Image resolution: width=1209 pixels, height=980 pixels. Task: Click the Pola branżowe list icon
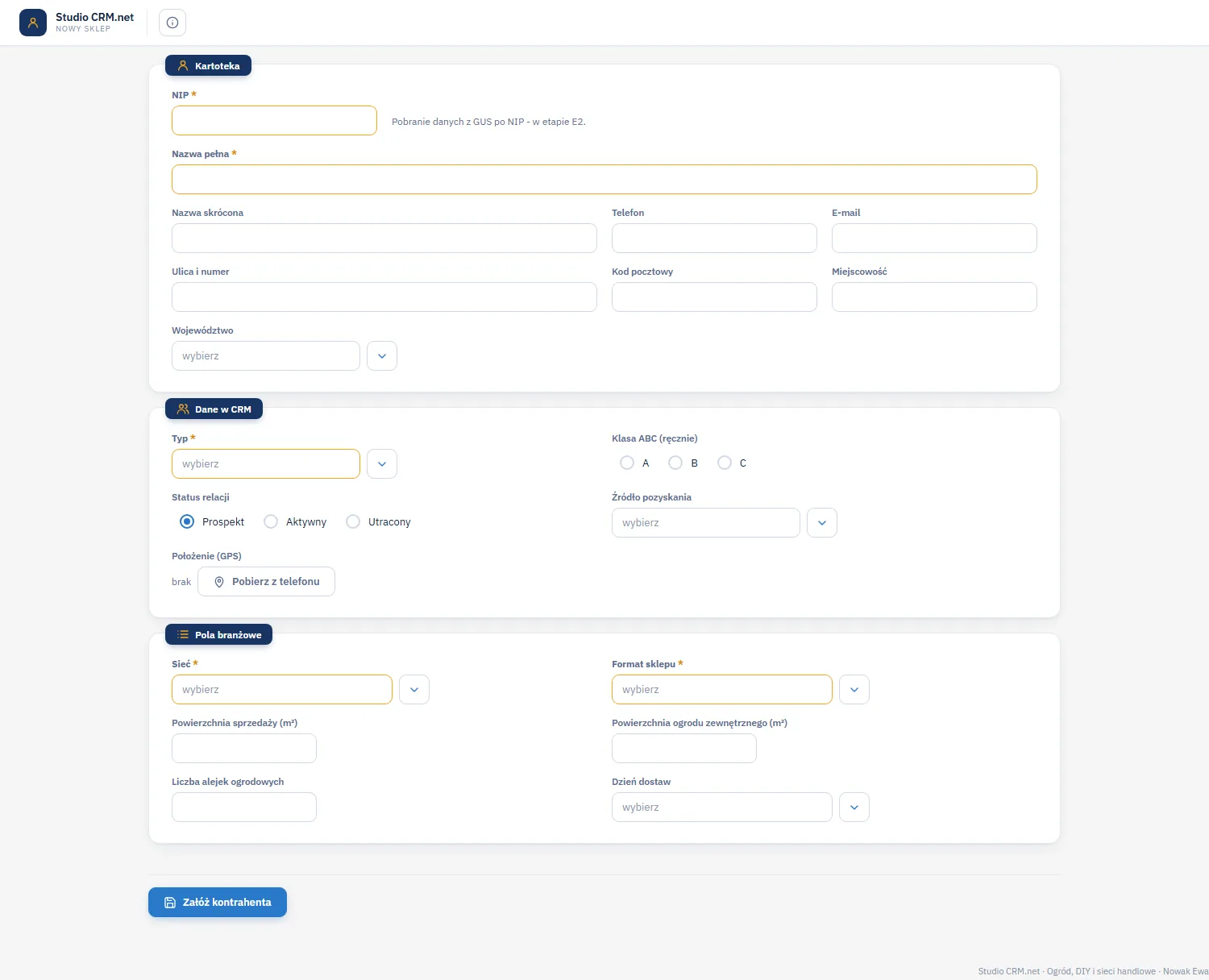point(183,635)
